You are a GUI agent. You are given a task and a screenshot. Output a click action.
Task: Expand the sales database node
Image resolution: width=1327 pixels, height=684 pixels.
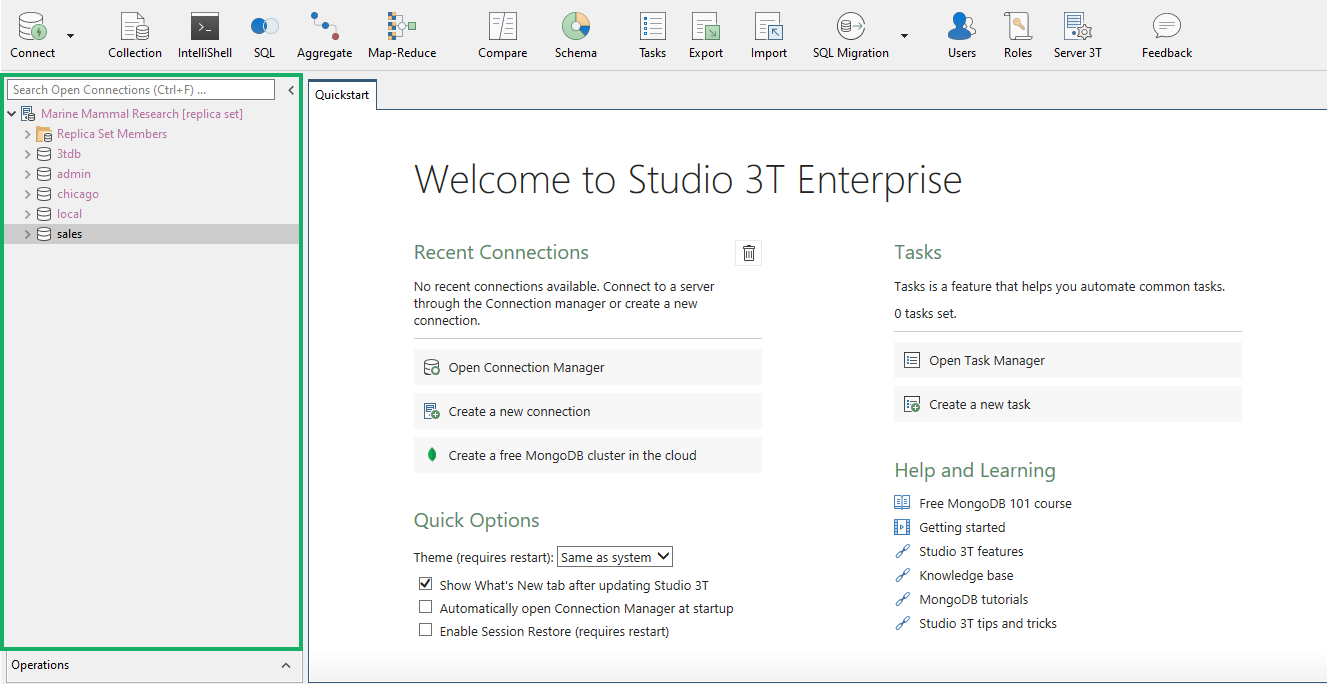(28, 234)
